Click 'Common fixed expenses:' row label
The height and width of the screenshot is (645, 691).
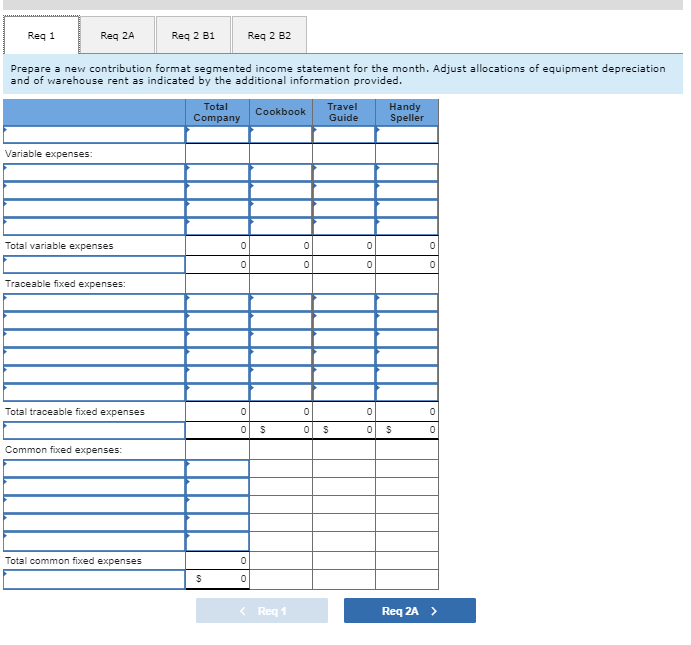(63, 450)
